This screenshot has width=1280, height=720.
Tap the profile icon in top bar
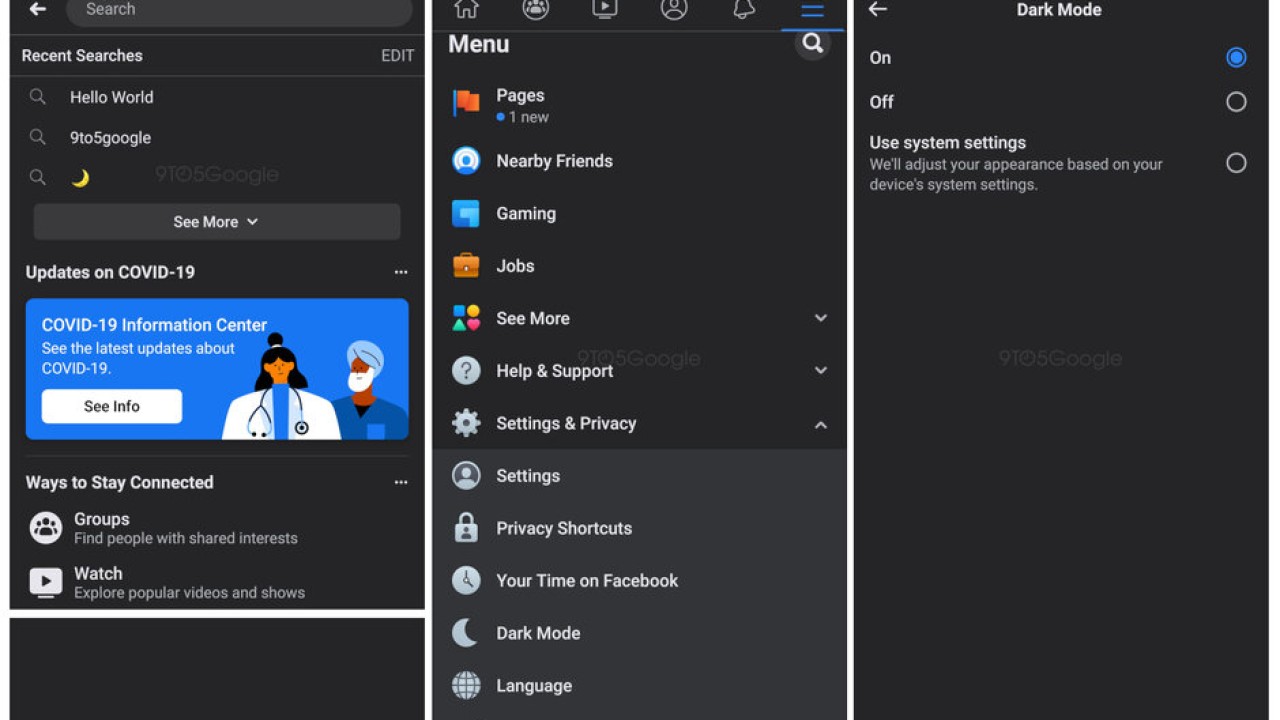pyautogui.click(x=674, y=10)
